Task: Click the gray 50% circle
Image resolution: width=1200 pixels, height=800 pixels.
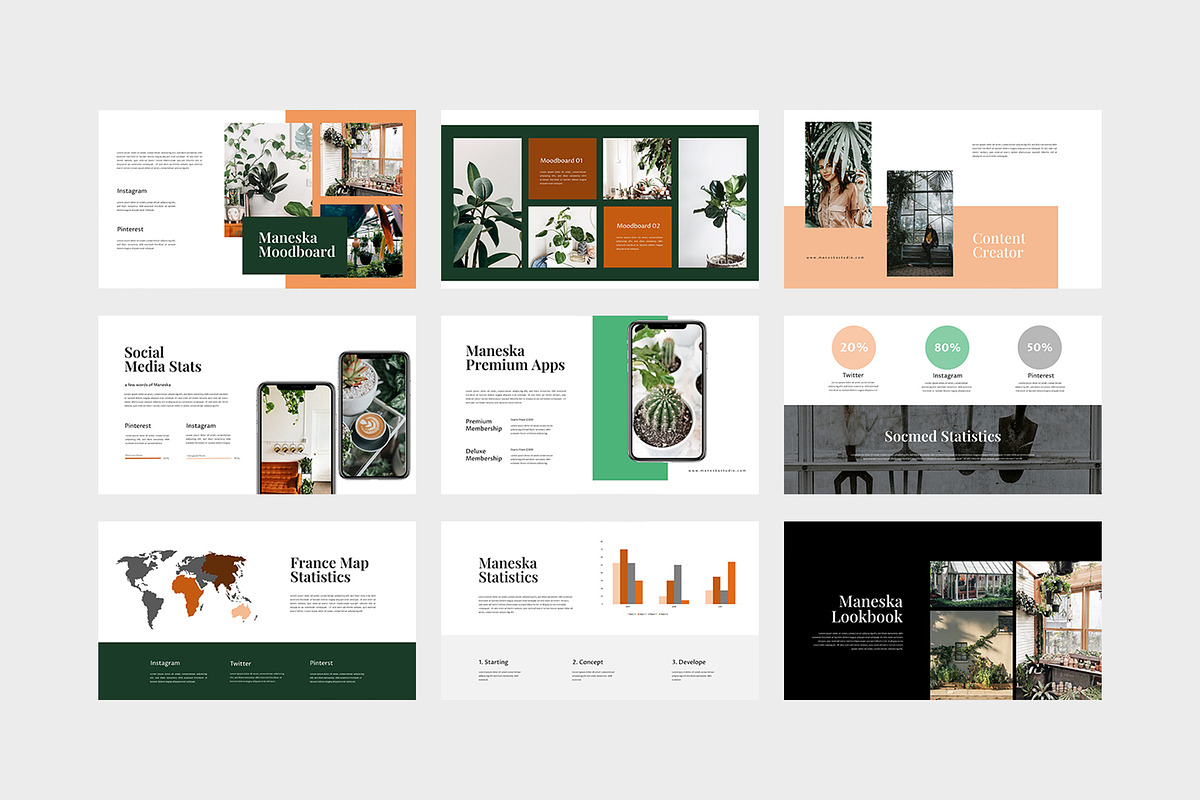Action: pyautogui.click(x=1040, y=347)
